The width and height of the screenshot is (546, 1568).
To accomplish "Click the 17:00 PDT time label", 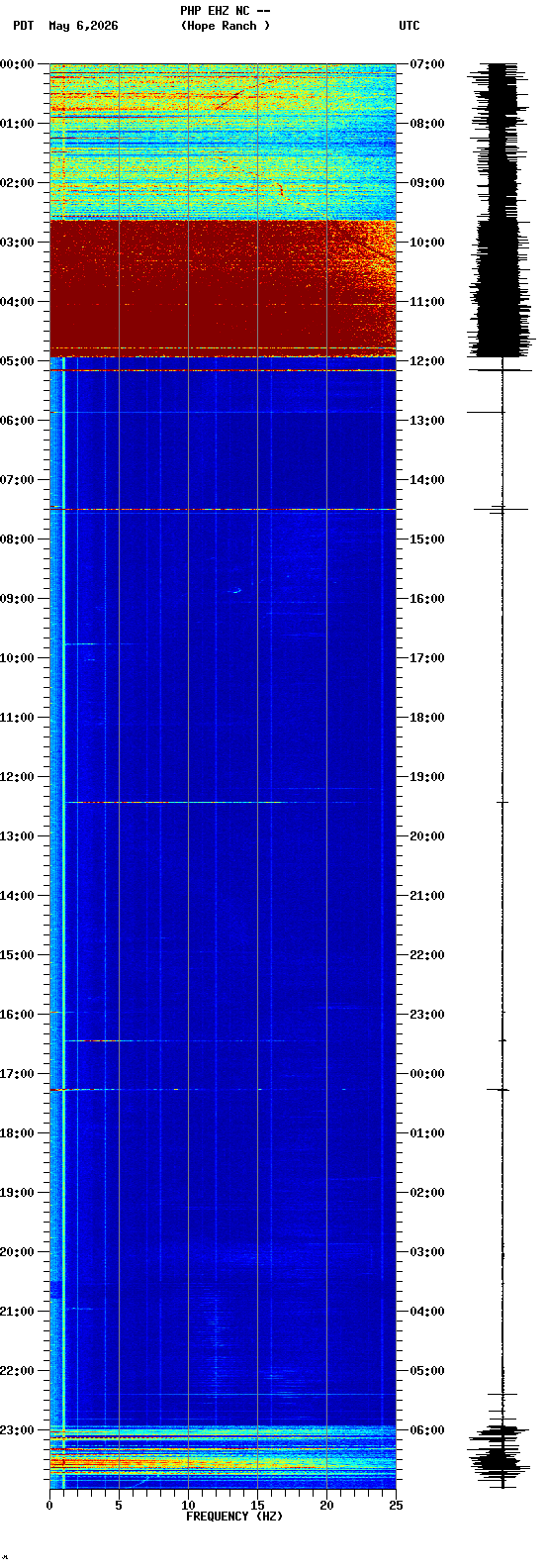I will (17, 1074).
